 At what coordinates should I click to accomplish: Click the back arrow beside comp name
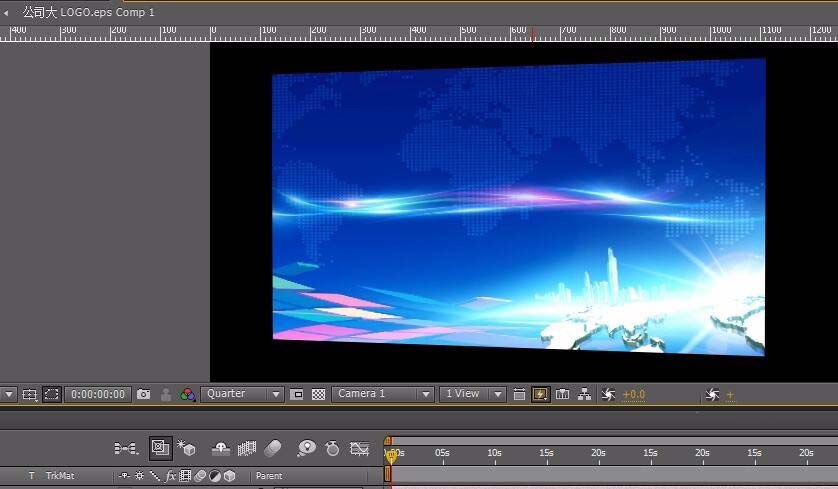pyautogui.click(x=6, y=13)
